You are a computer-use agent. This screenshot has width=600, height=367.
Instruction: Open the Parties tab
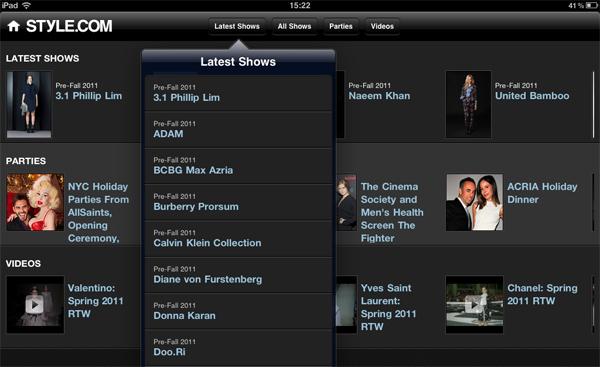[341, 26]
